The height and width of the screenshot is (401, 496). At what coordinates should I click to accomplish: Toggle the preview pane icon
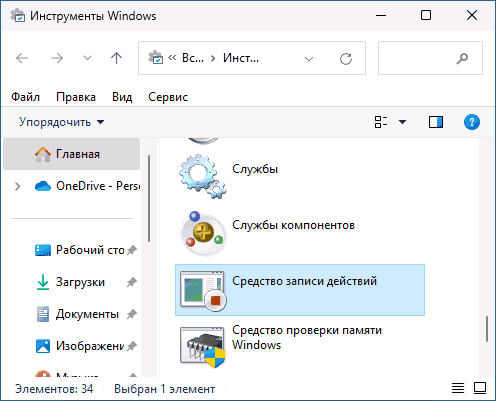(436, 122)
